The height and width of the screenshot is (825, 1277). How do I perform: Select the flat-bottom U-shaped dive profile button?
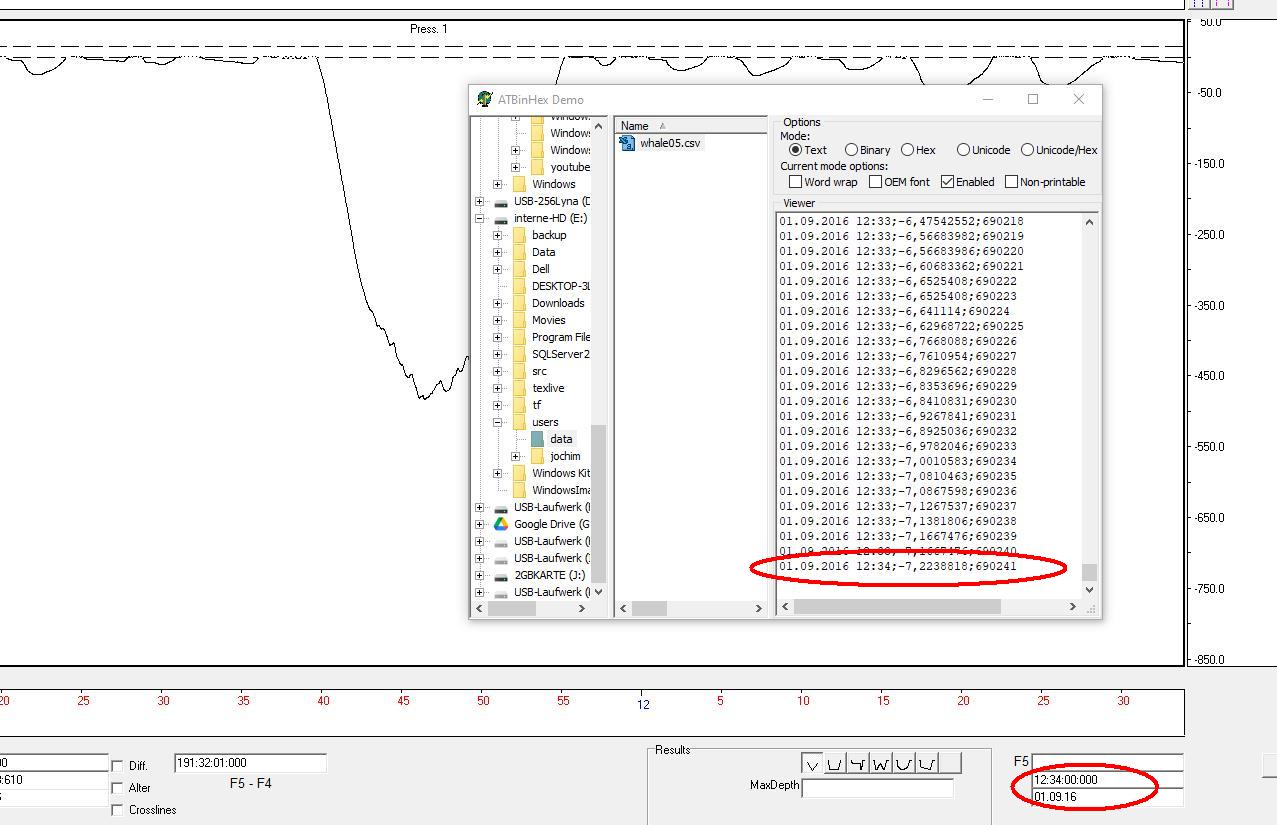tap(834, 765)
